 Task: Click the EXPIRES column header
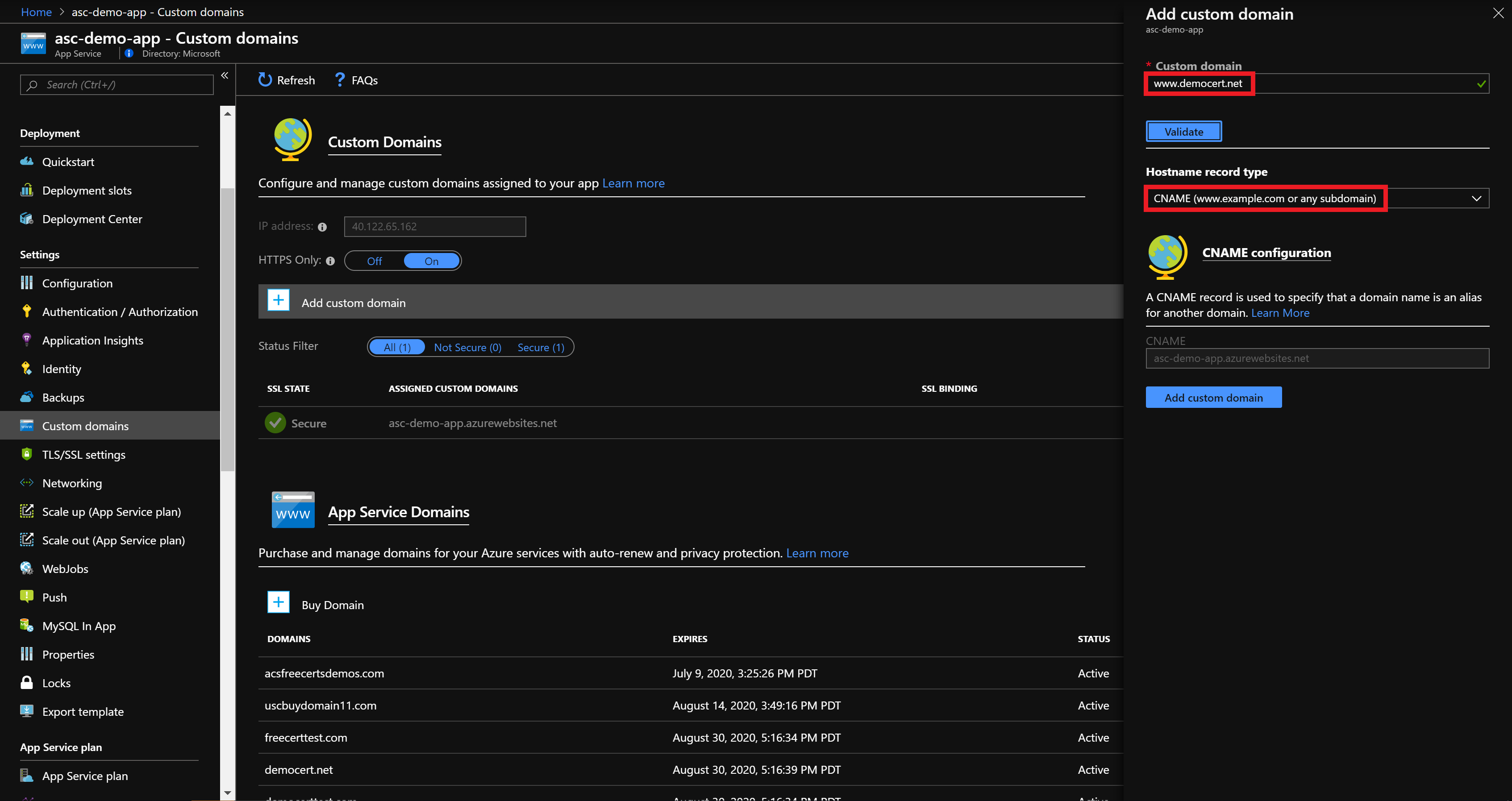click(x=690, y=639)
